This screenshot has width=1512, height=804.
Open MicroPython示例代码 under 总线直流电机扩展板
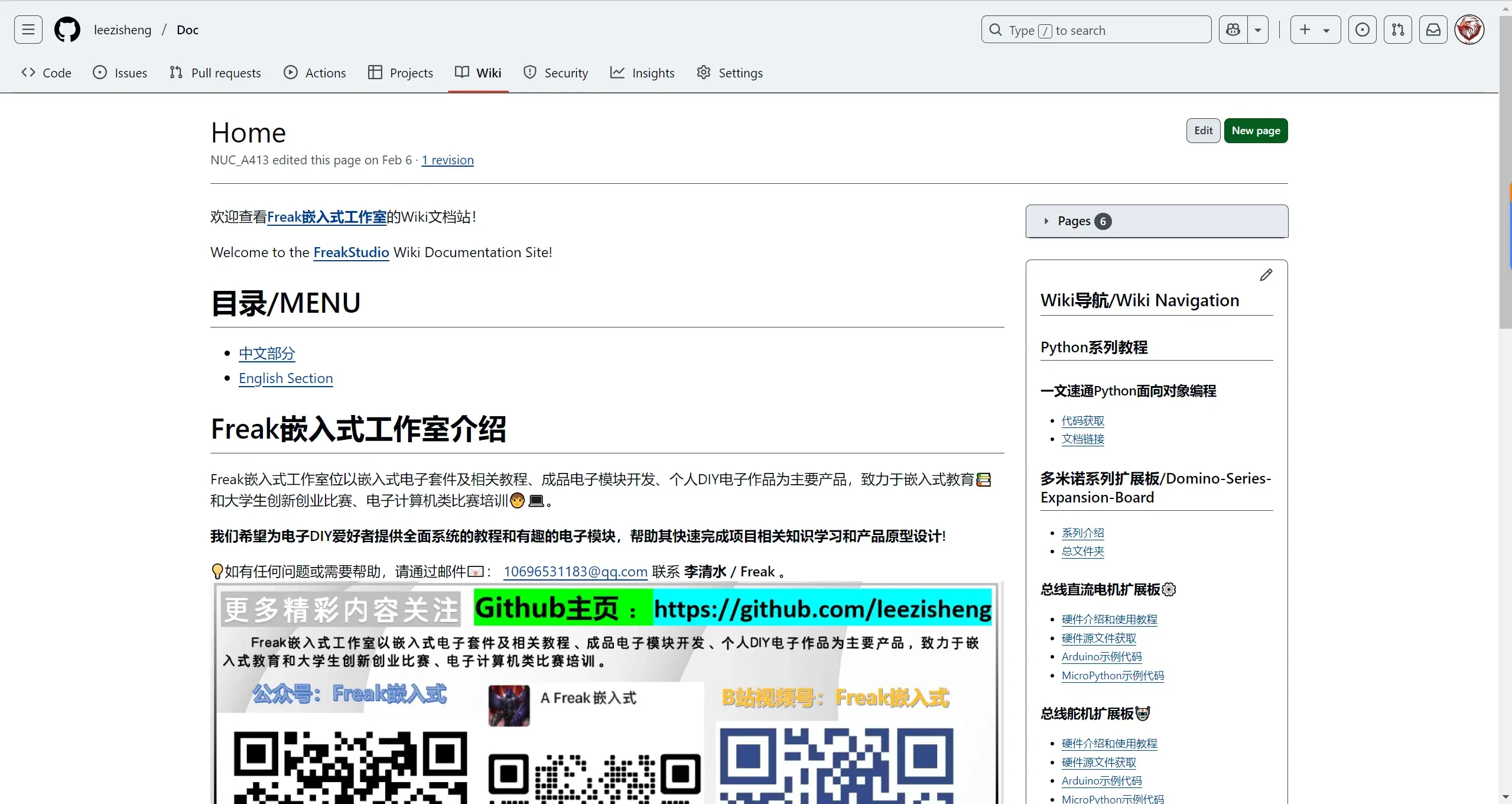[x=1113, y=676]
